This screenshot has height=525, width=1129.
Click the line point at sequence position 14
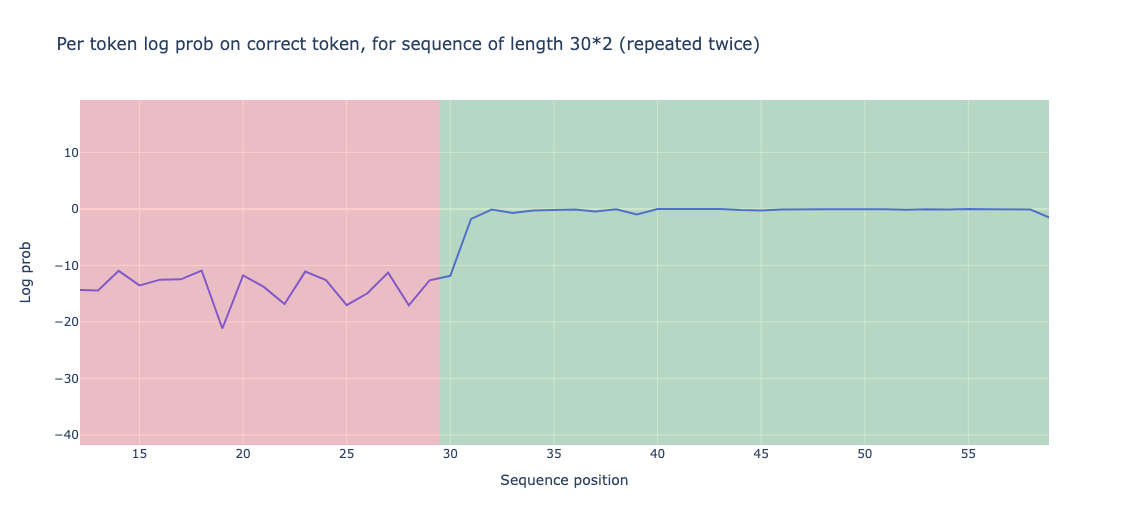[x=118, y=271]
